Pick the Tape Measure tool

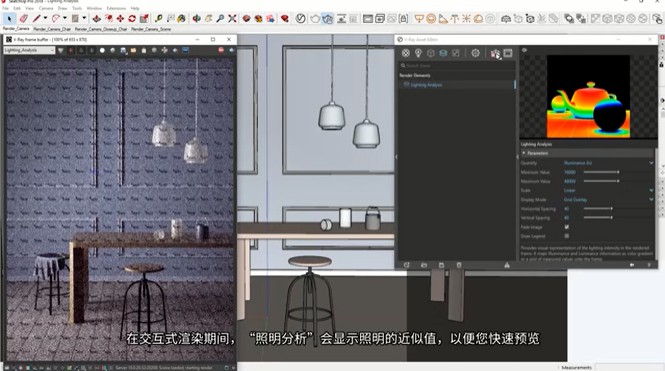click(159, 19)
